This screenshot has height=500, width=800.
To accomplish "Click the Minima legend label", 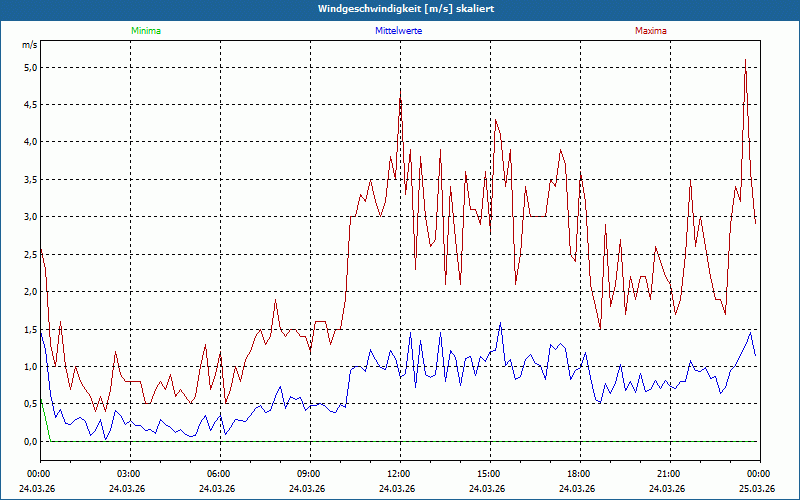I will 145,31.
